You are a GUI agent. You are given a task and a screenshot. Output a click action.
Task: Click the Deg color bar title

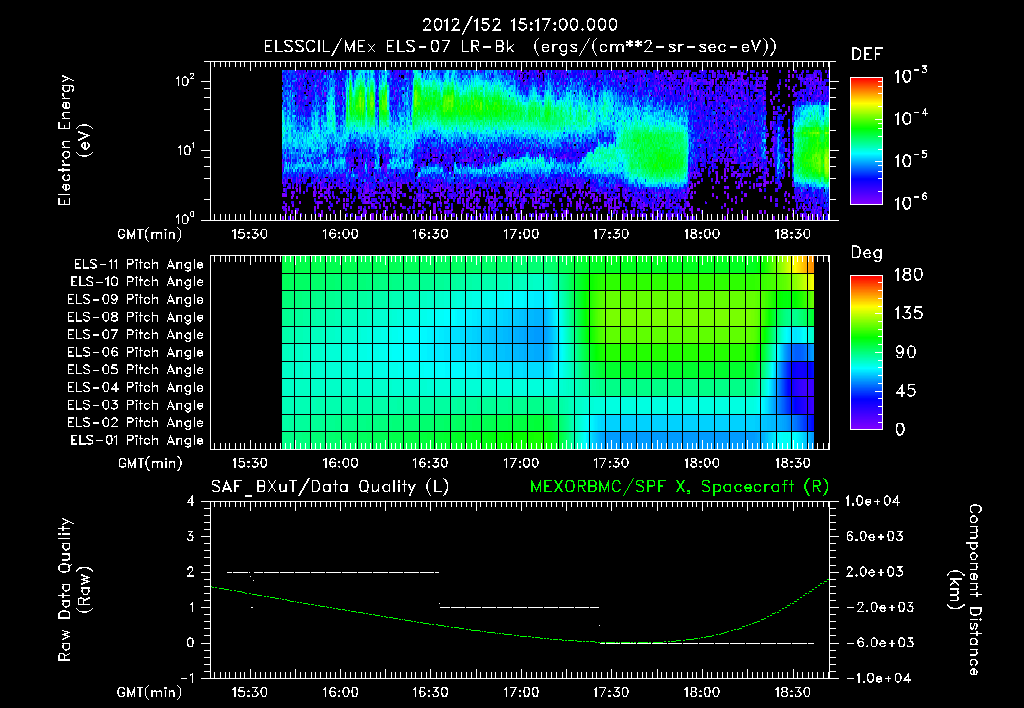[867, 253]
